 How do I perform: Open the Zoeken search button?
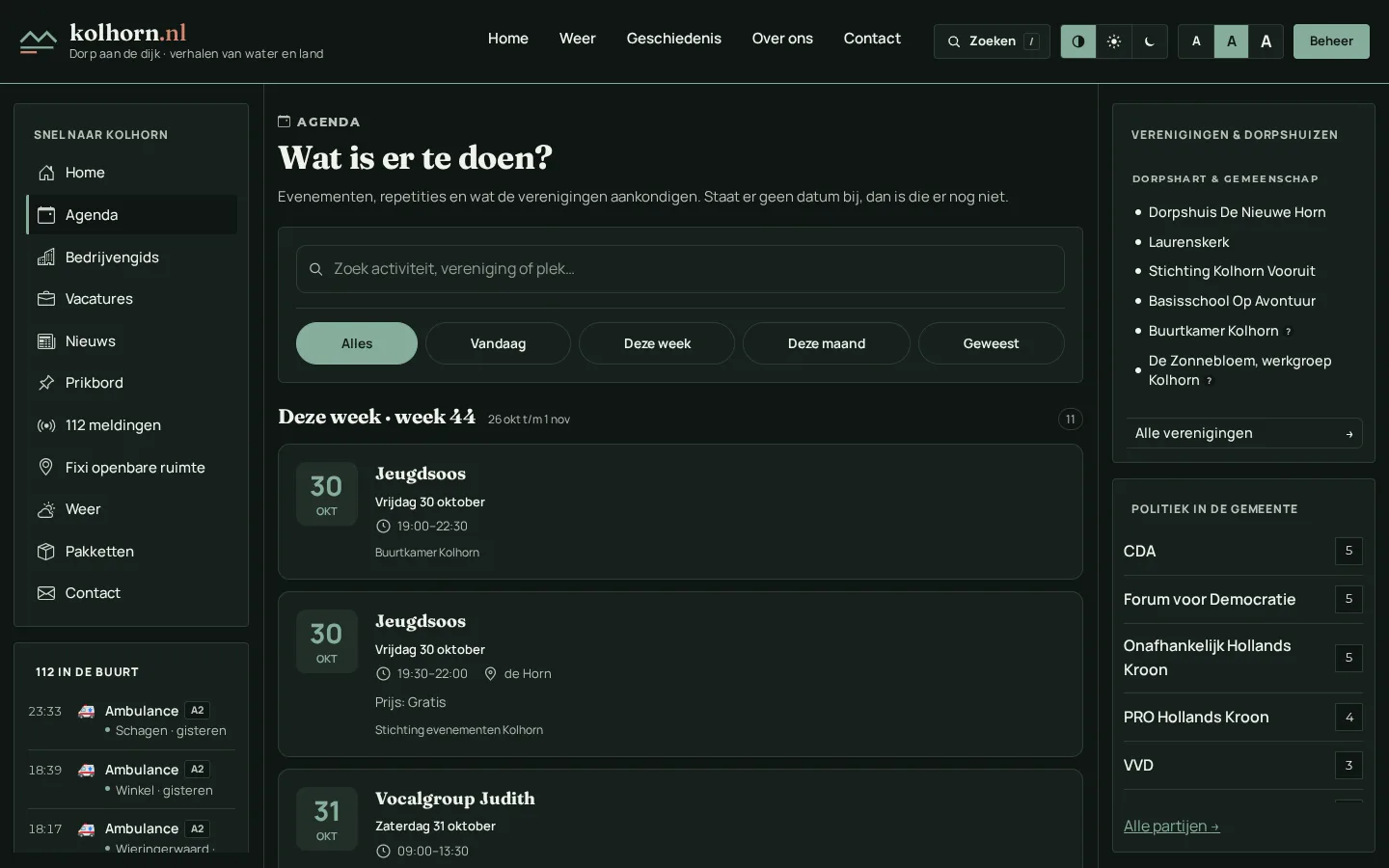coord(992,41)
